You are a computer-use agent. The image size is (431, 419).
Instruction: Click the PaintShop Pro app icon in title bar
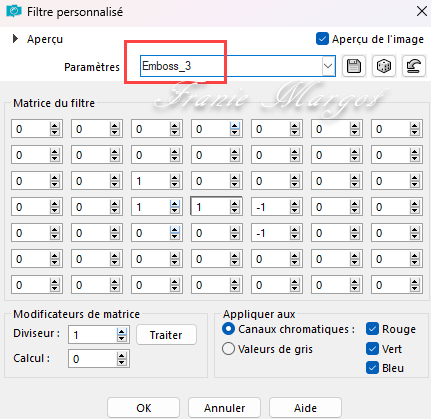(14, 12)
